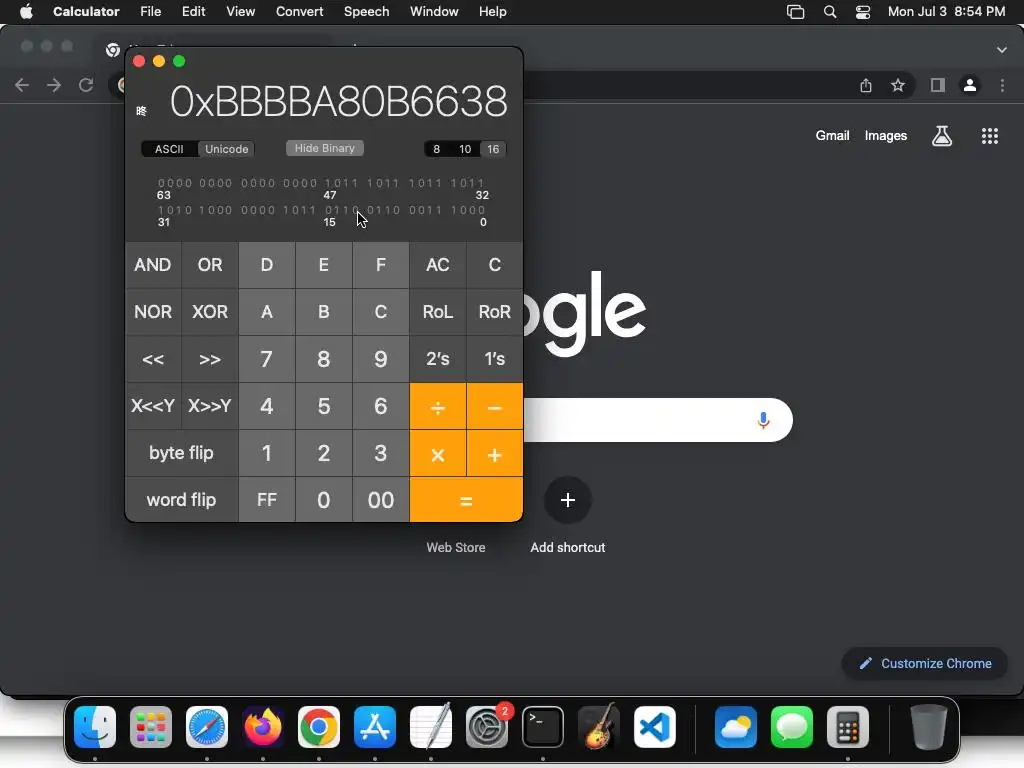Click the Apple menu logo
This screenshot has height=768, width=1024.
pos(26,12)
